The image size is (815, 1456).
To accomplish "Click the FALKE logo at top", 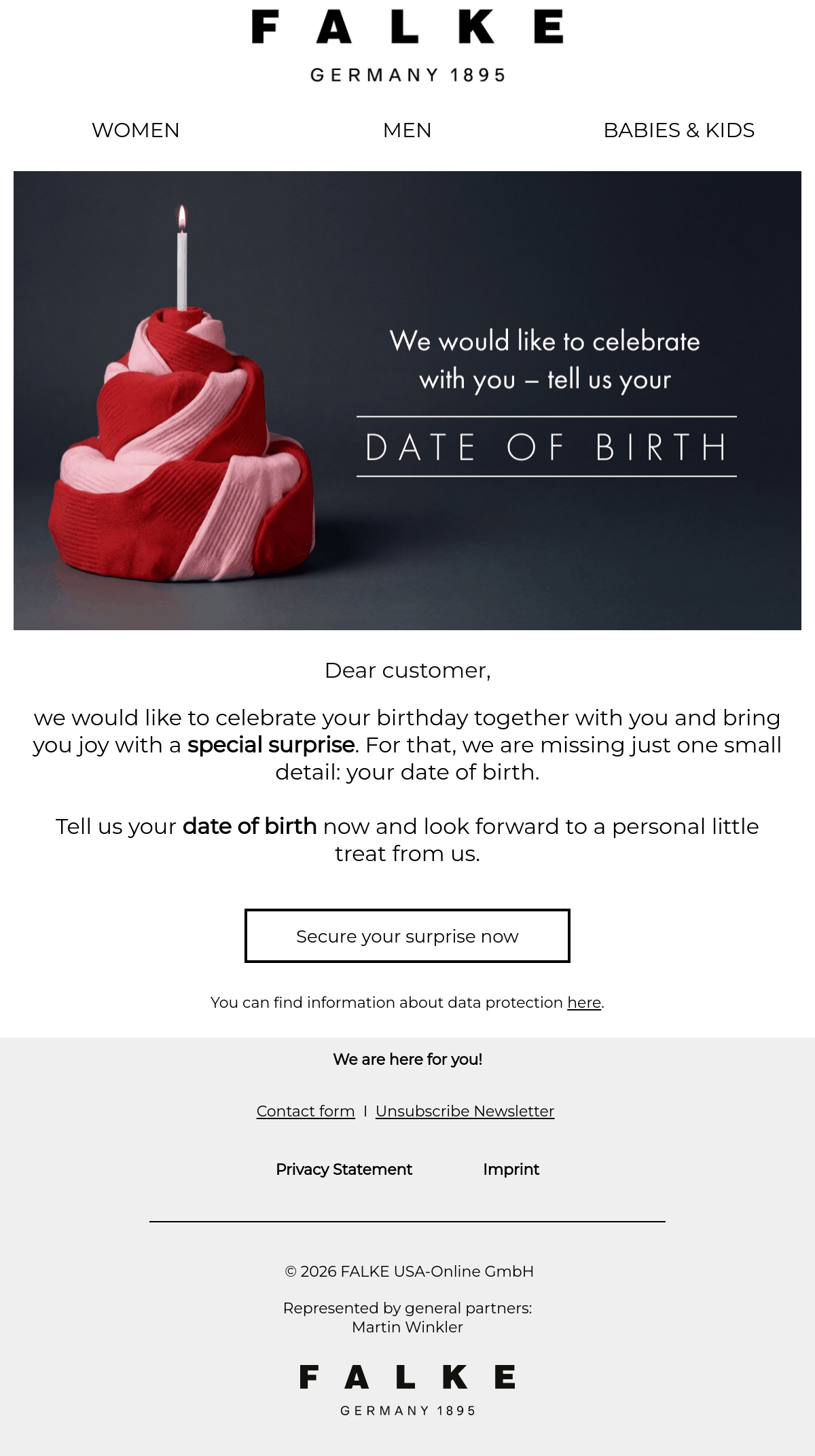I will pos(407,45).
